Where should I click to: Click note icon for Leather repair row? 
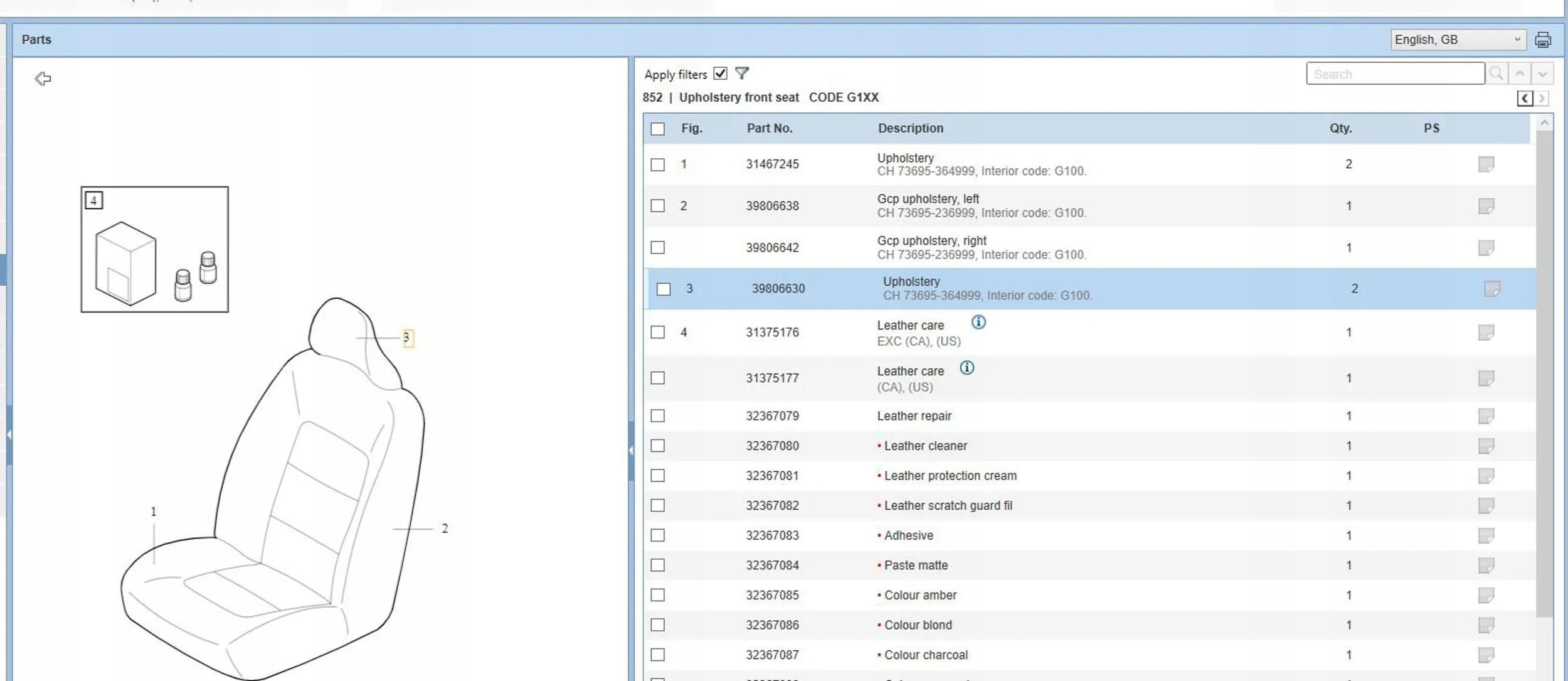coord(1485,416)
